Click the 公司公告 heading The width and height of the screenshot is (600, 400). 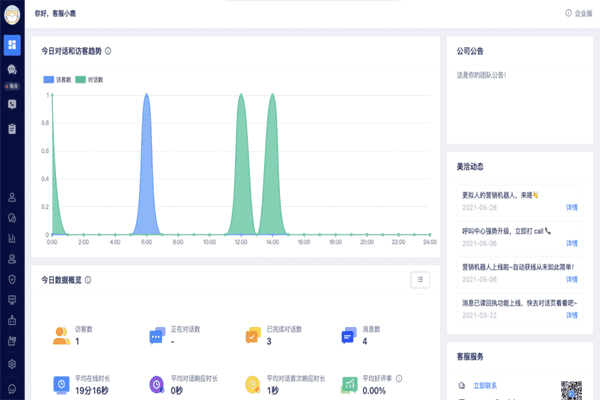(x=470, y=51)
